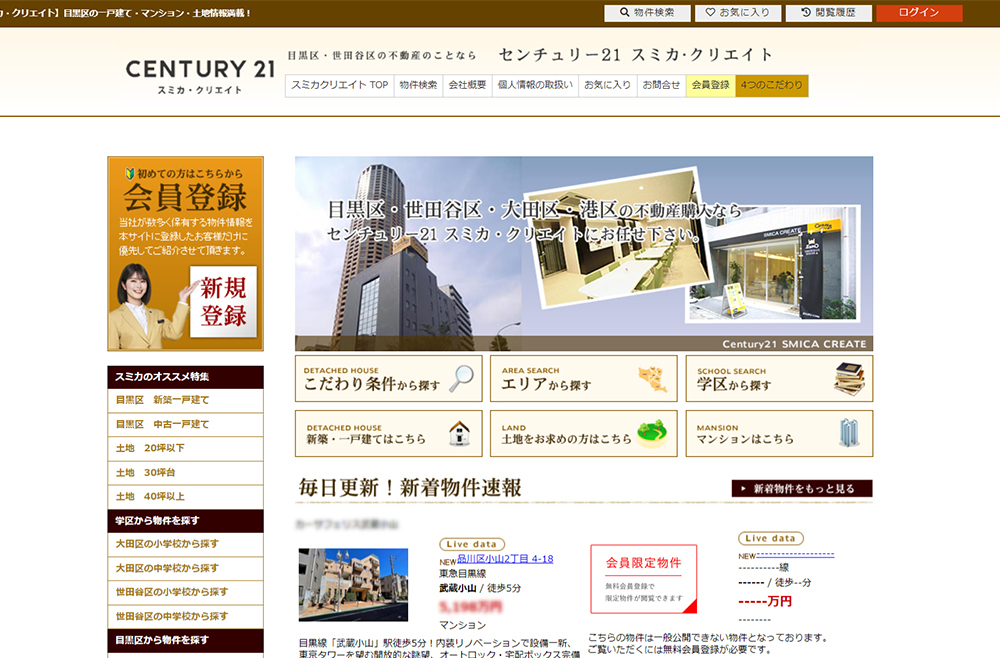The width and height of the screenshot is (1000, 658).
Task: Click the books icon on 学区から探す banner
Action: coord(849,379)
